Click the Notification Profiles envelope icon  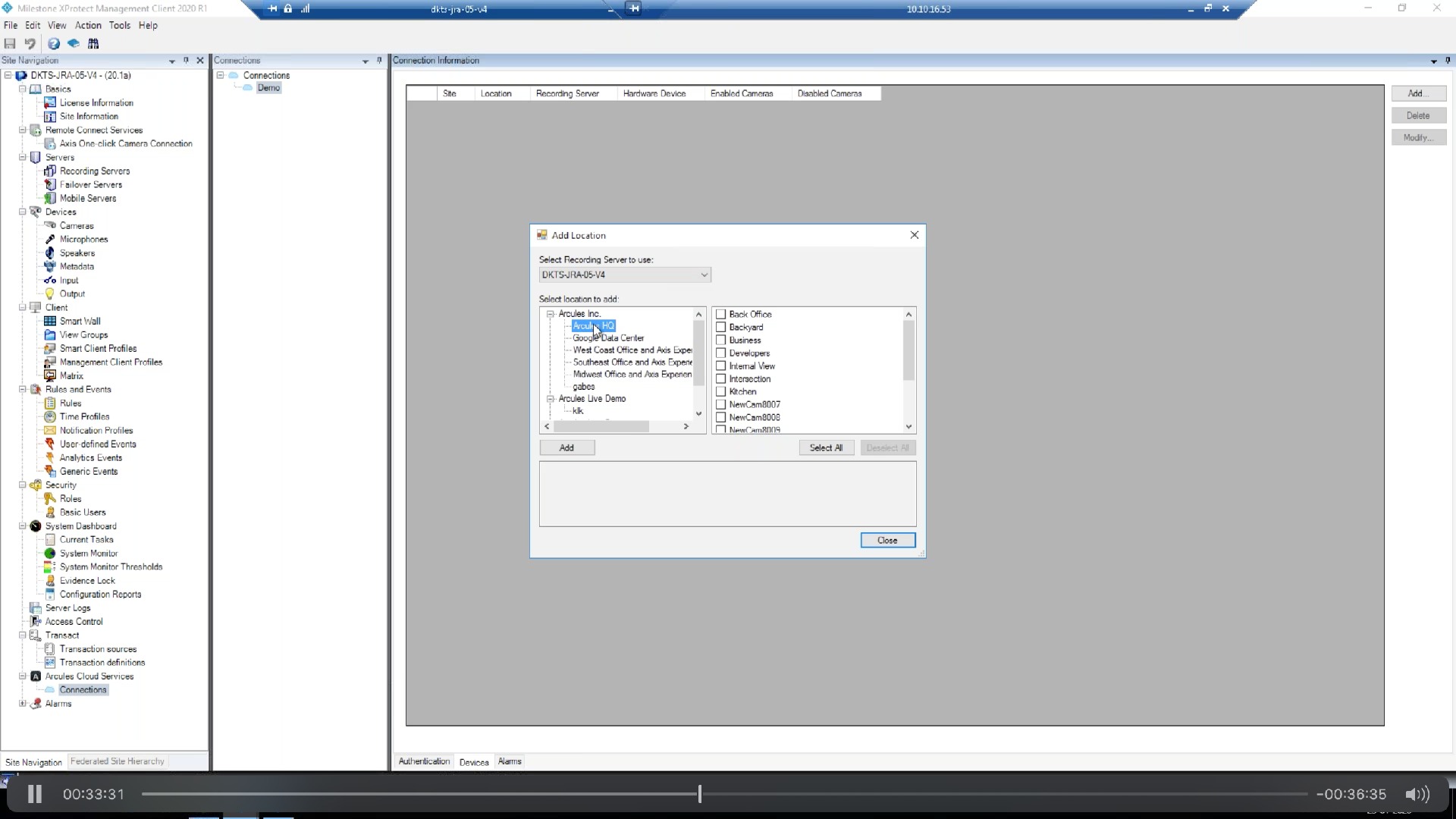[x=50, y=430]
